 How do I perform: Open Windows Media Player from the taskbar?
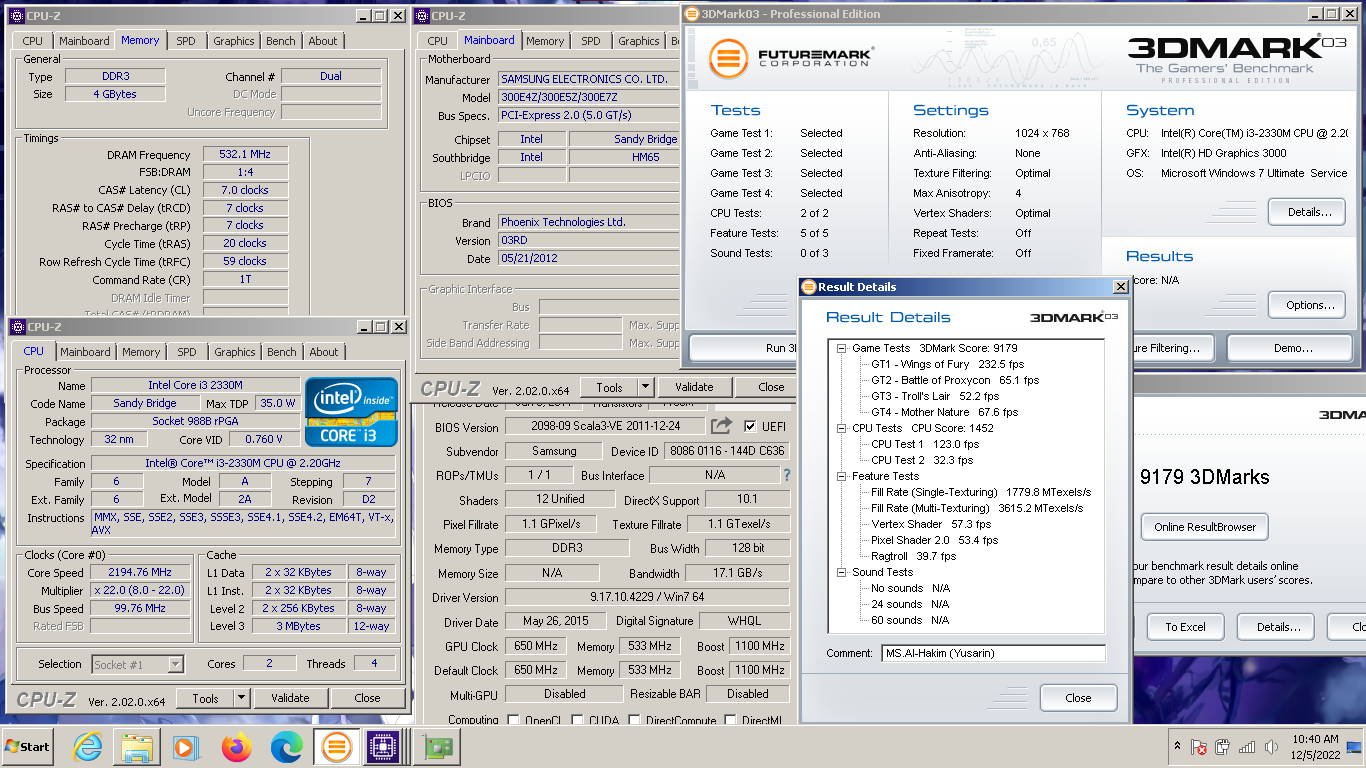tap(185, 746)
